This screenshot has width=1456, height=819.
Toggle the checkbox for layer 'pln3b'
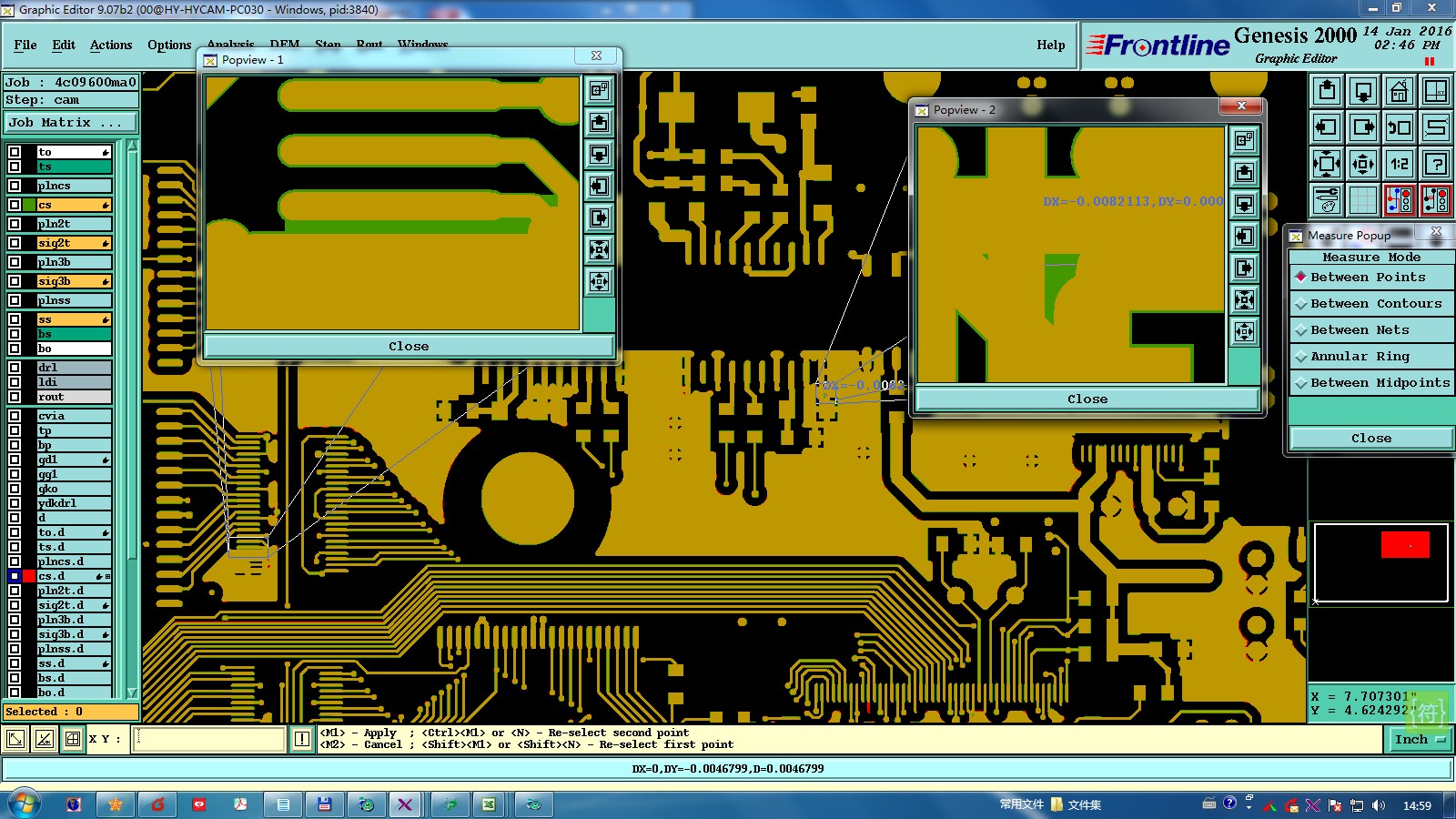[15, 262]
